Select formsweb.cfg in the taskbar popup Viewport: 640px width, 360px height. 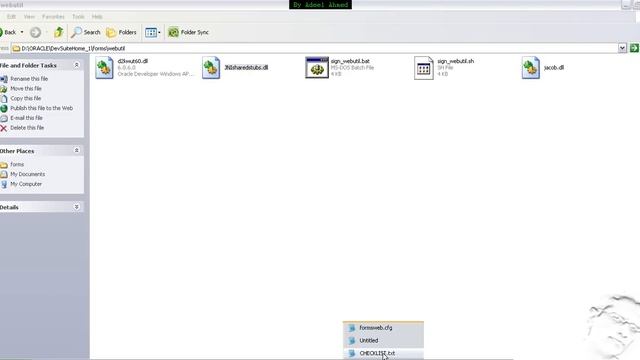(383, 328)
